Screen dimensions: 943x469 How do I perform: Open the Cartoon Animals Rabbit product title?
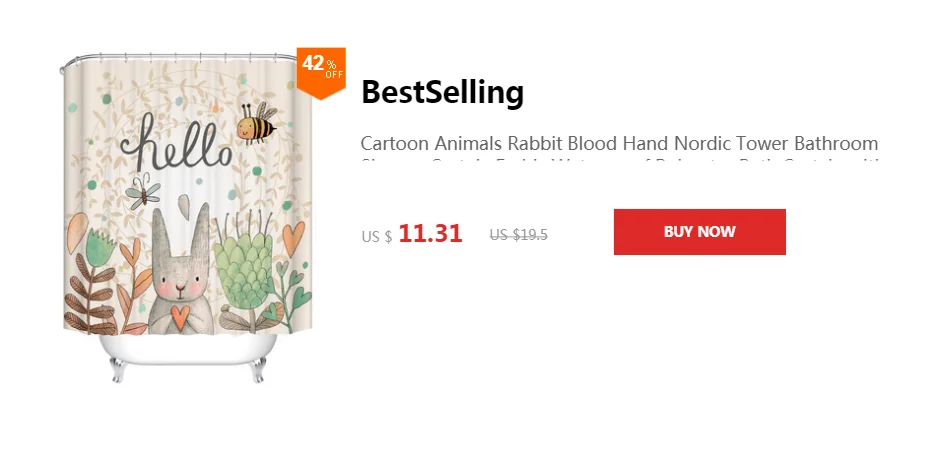point(619,143)
